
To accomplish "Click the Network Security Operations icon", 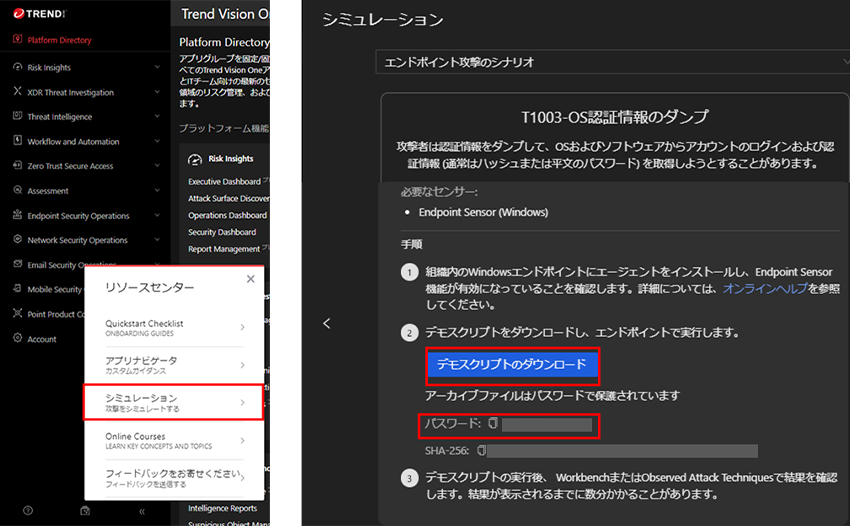I will pos(17,239).
